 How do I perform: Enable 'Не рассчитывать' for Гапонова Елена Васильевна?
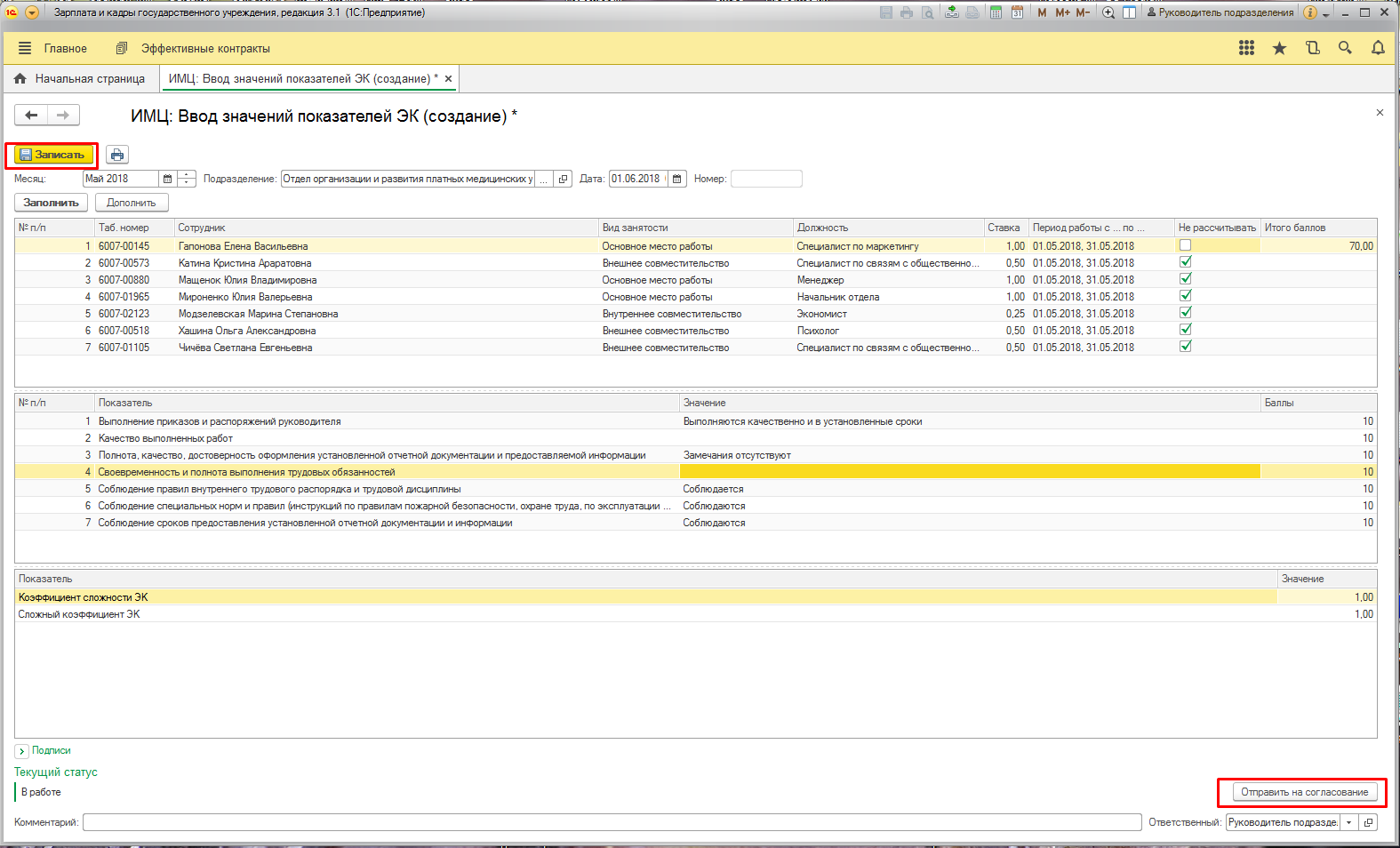[1185, 245]
